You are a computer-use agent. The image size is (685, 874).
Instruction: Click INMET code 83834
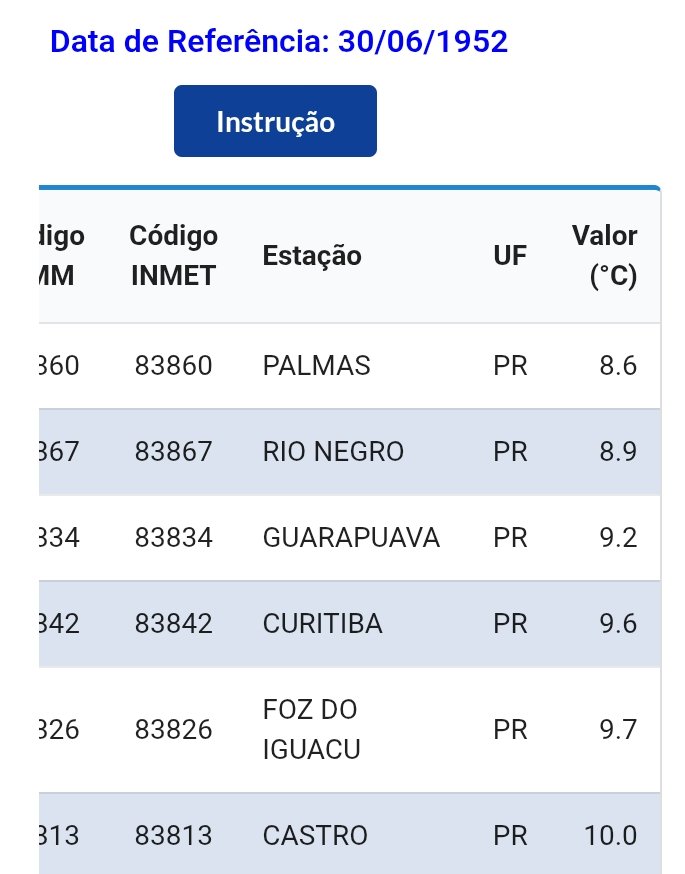coord(174,538)
